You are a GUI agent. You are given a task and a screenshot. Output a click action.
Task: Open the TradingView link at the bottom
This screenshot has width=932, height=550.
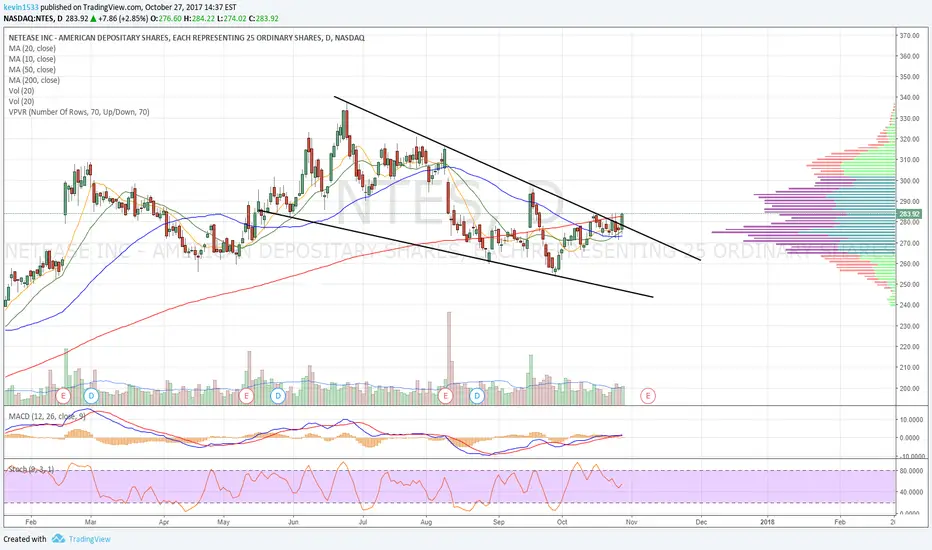point(89,539)
